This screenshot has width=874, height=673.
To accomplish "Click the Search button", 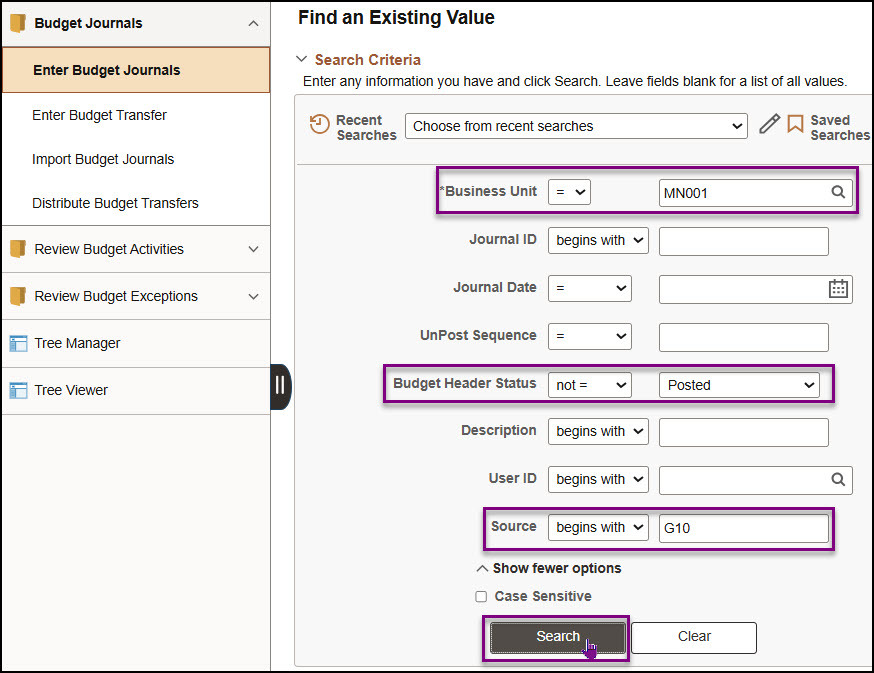I will [x=557, y=637].
